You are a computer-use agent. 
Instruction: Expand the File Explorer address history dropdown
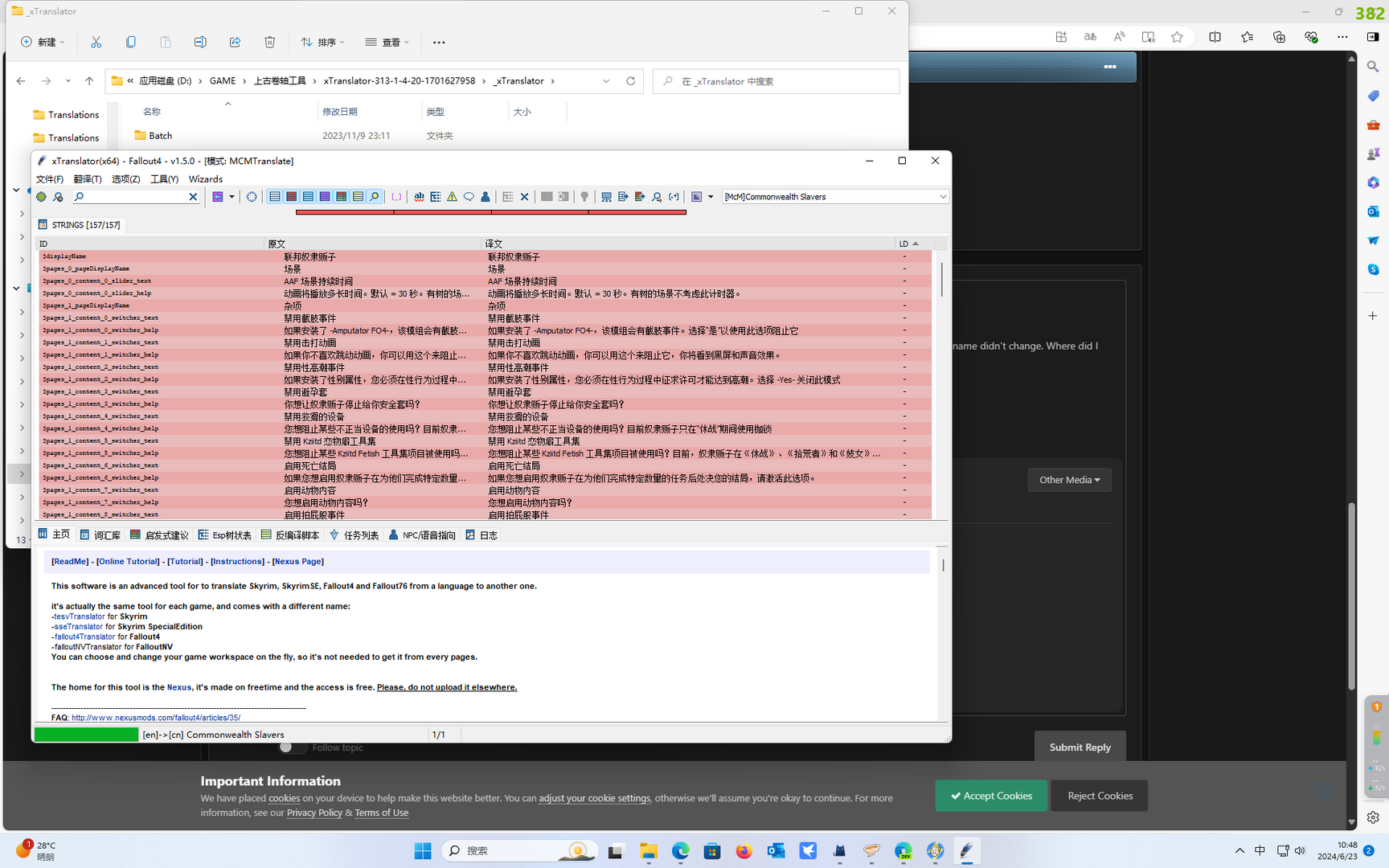click(606, 81)
